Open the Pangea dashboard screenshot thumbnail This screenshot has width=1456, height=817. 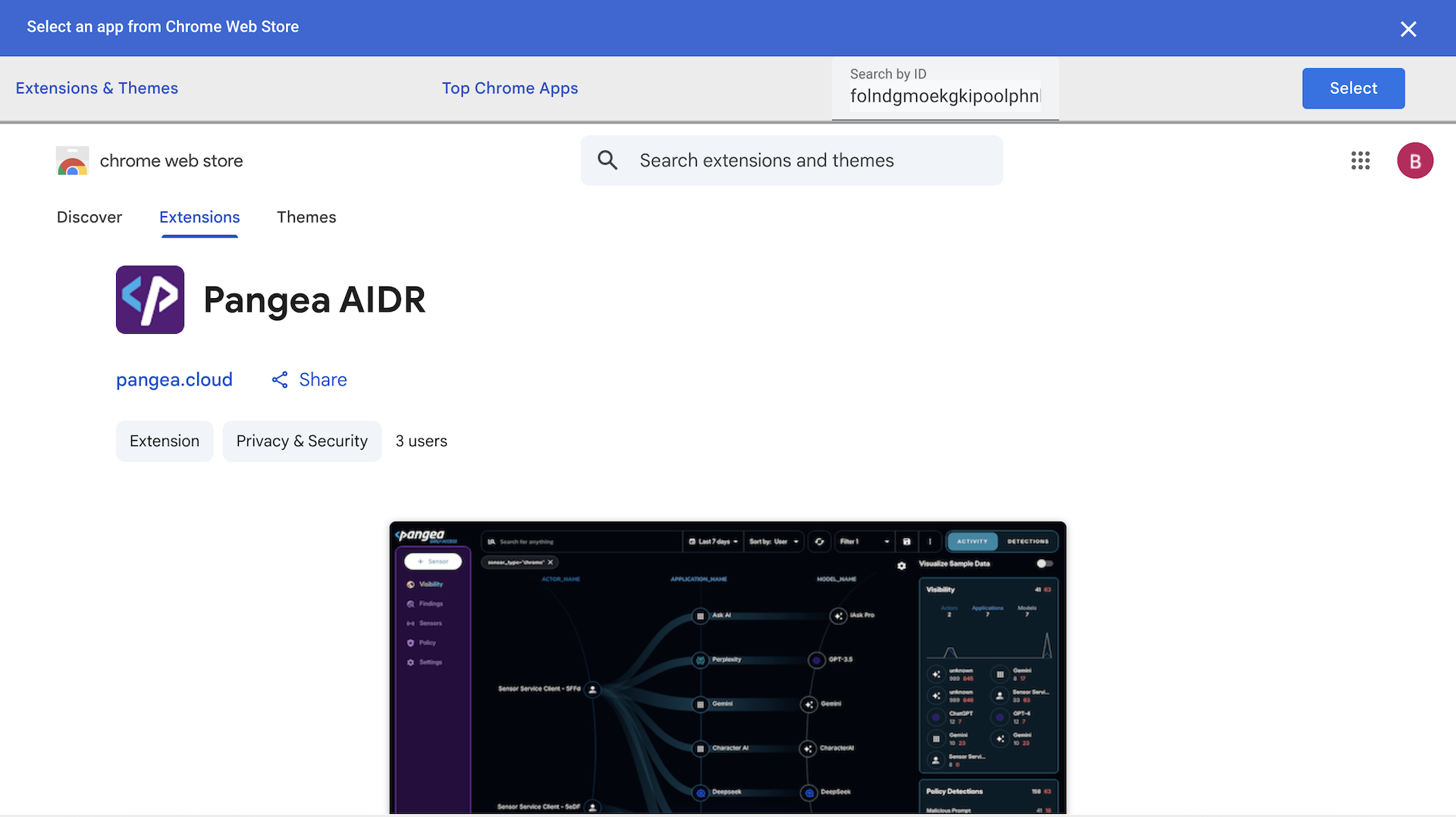click(728, 668)
